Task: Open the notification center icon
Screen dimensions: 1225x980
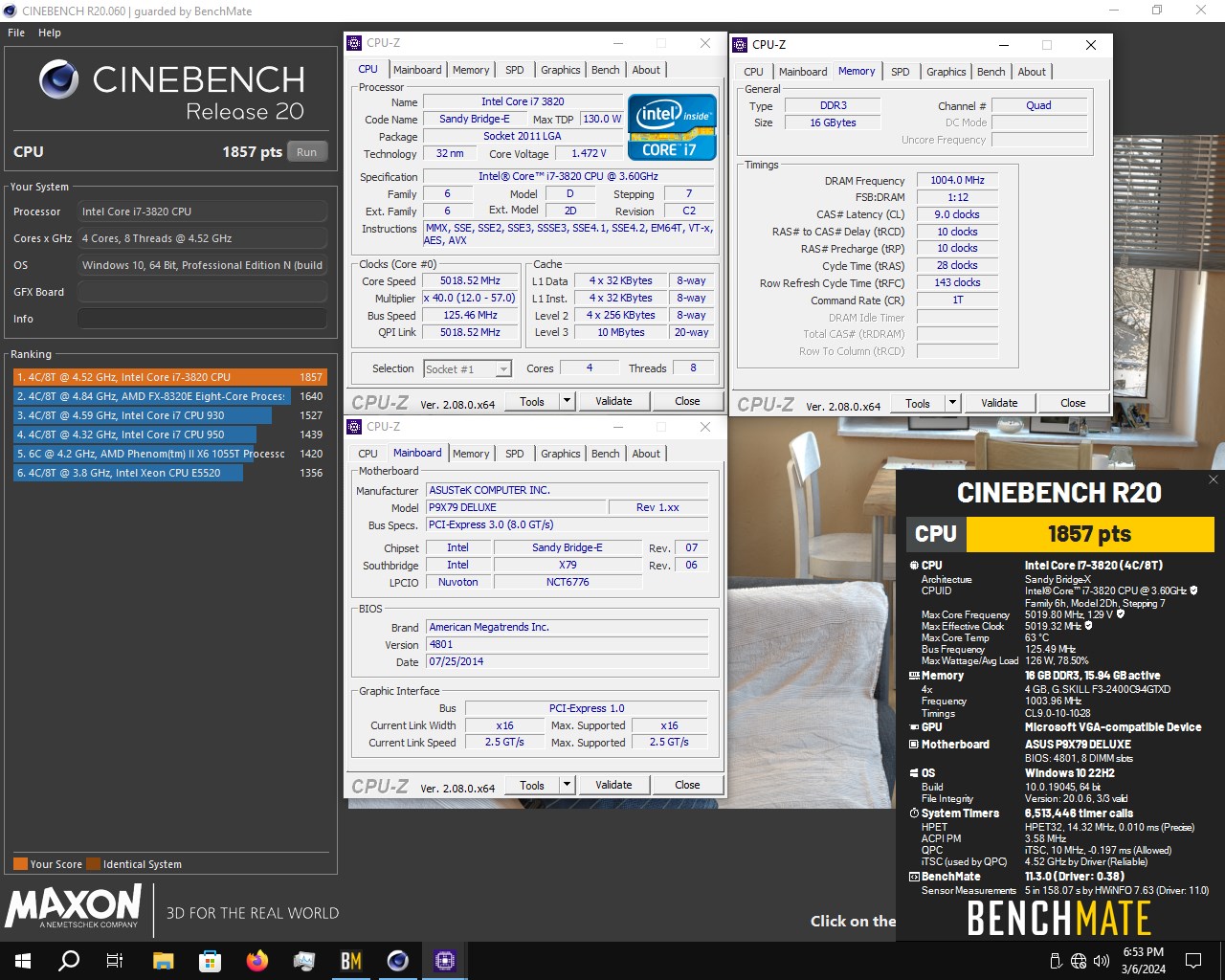Action: 1193,960
